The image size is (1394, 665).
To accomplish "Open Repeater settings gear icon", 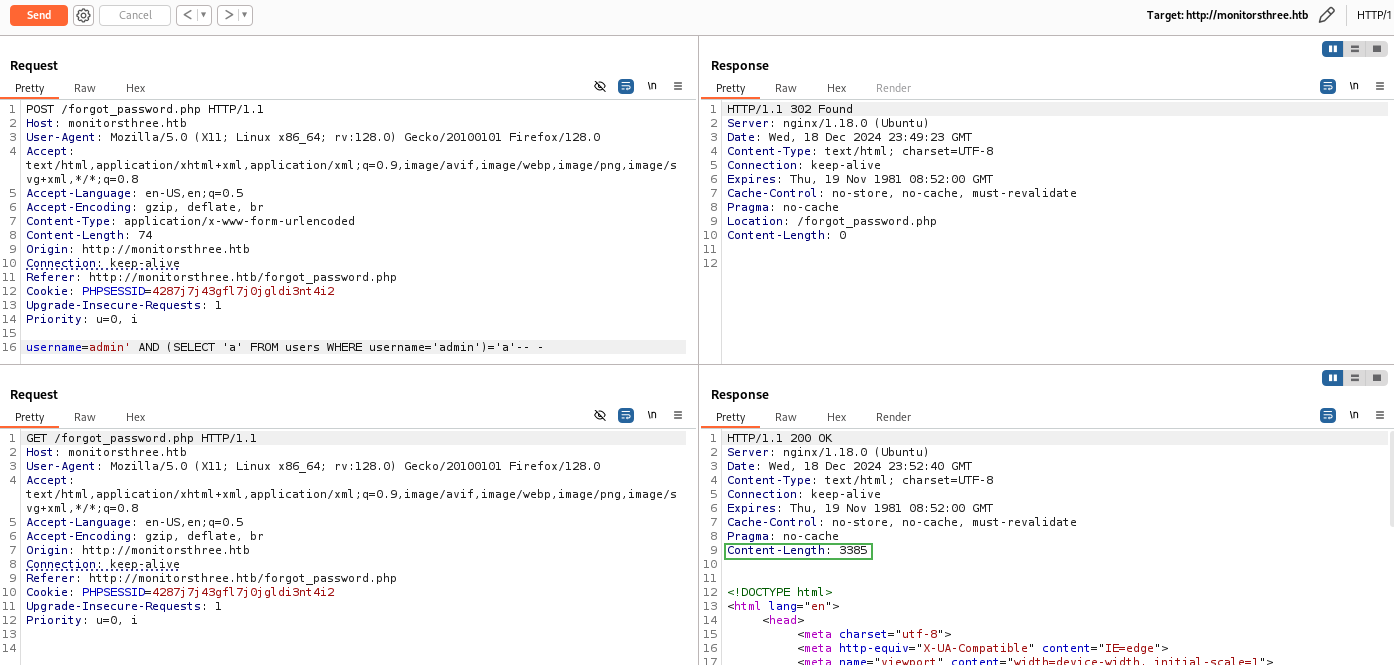I will pyautogui.click(x=83, y=15).
